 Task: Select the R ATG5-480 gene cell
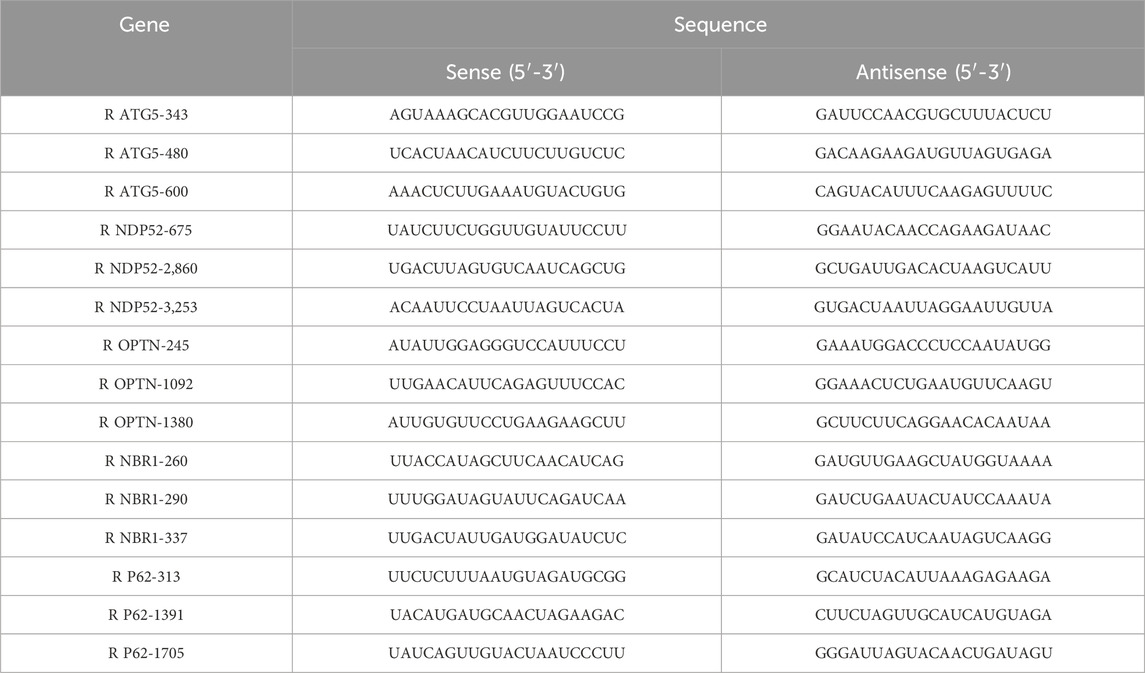pos(146,153)
